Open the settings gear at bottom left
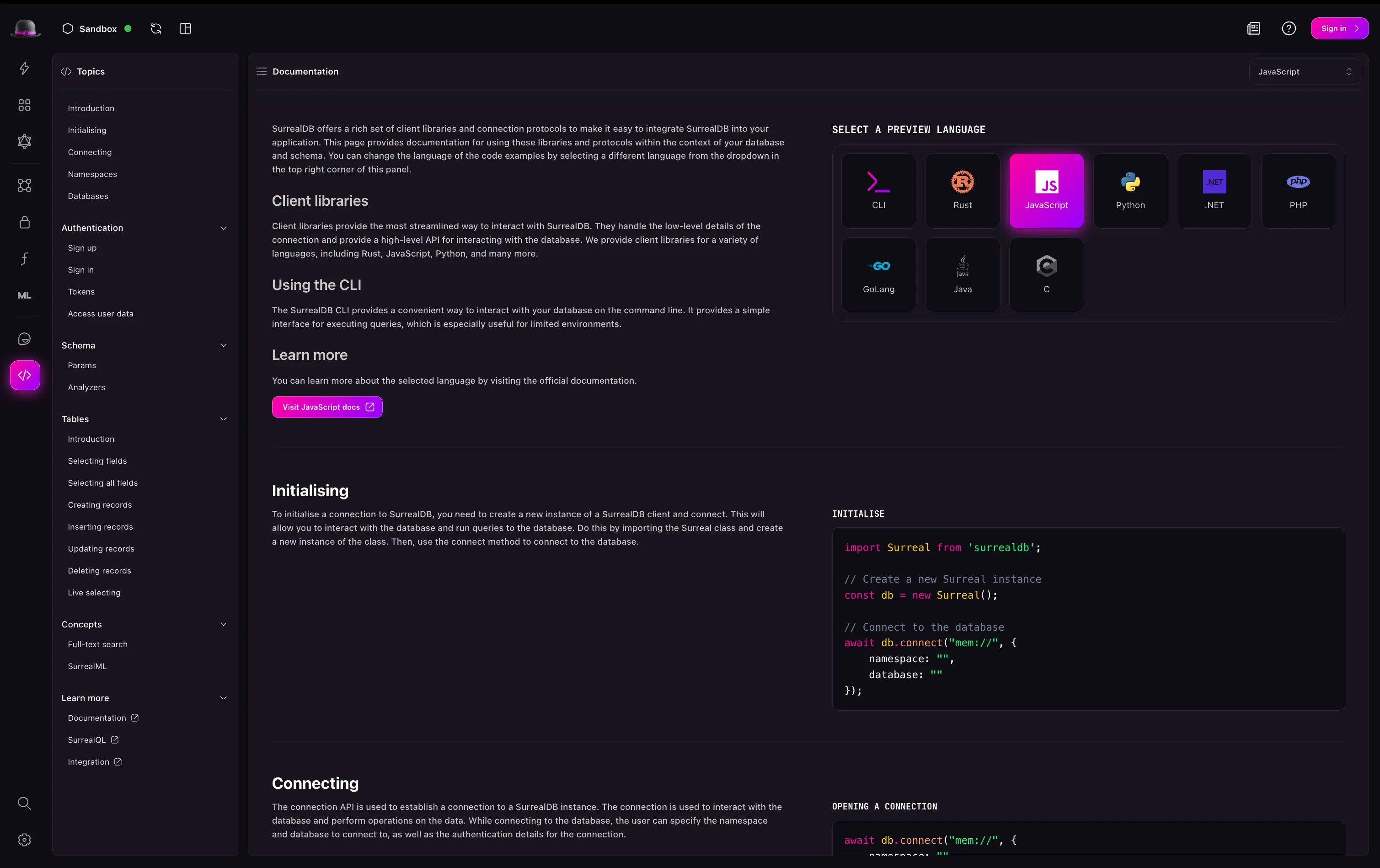Screen dimensions: 1380x868 click(x=24, y=840)
